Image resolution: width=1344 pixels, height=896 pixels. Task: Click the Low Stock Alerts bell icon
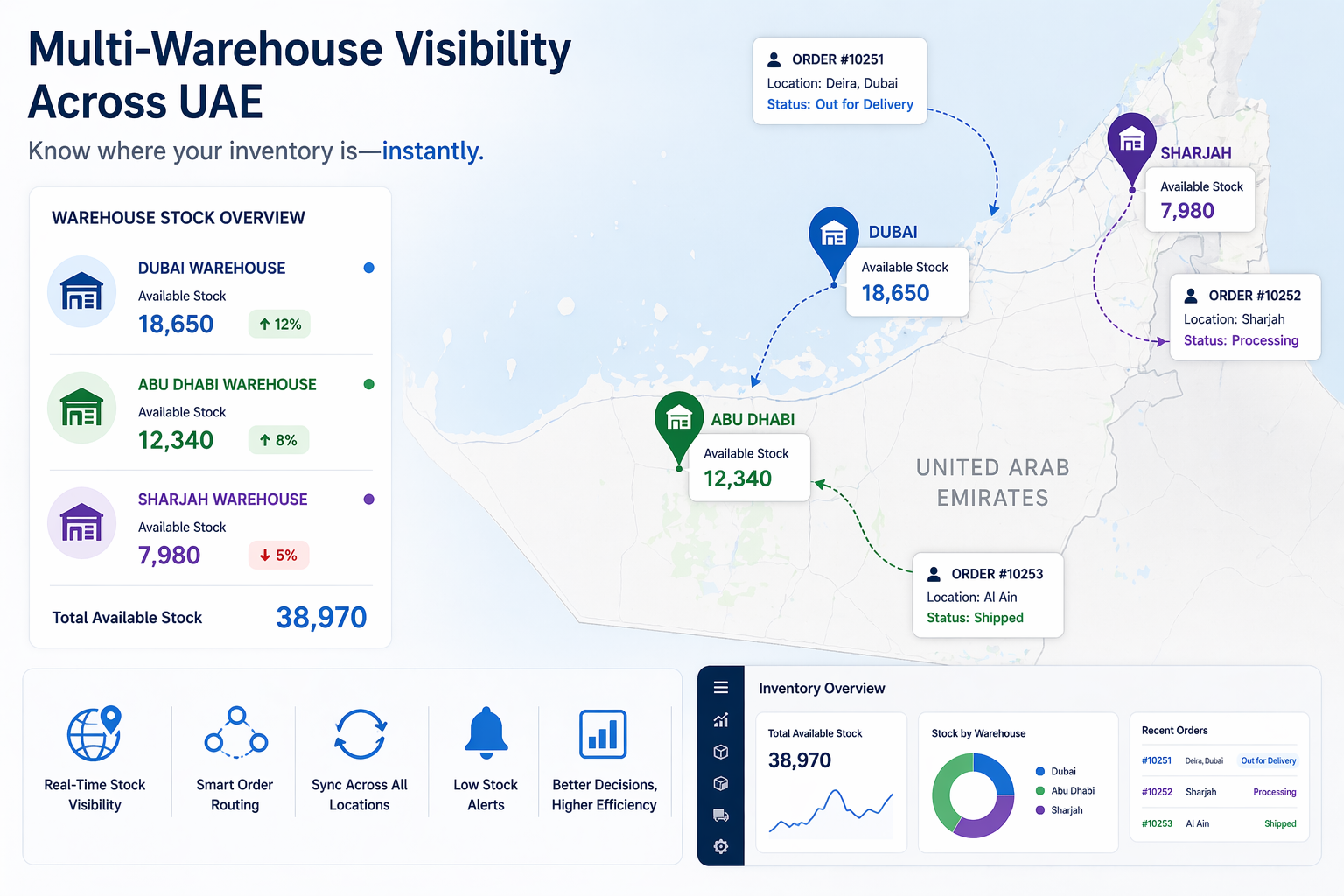pos(486,733)
